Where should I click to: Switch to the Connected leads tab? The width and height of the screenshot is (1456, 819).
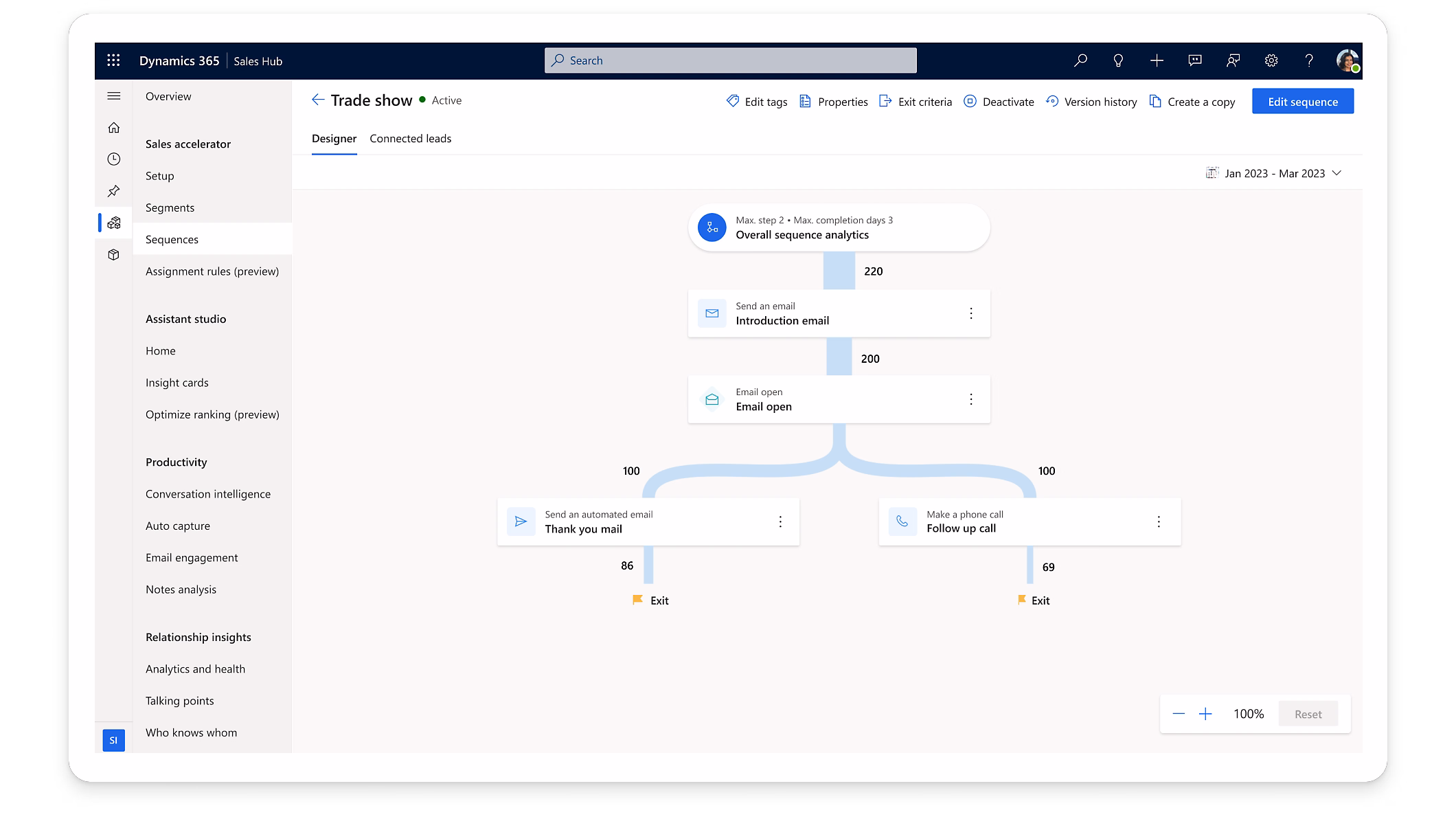click(410, 139)
